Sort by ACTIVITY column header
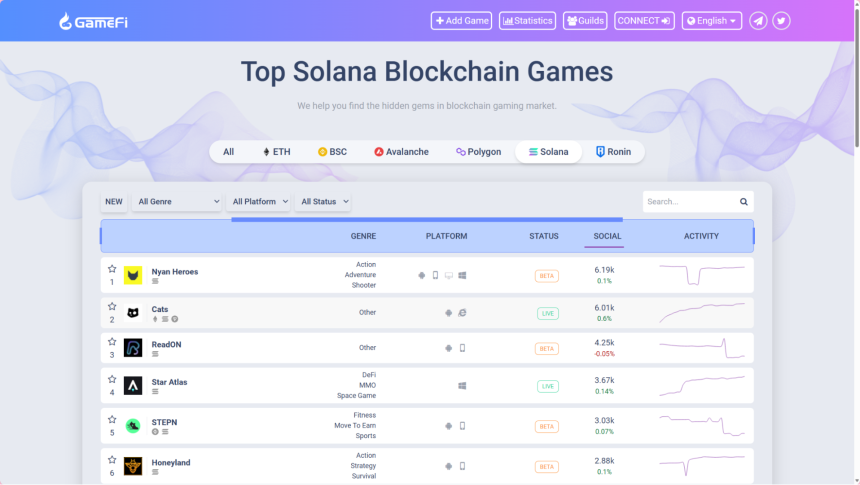The image size is (860, 485). [x=701, y=236]
